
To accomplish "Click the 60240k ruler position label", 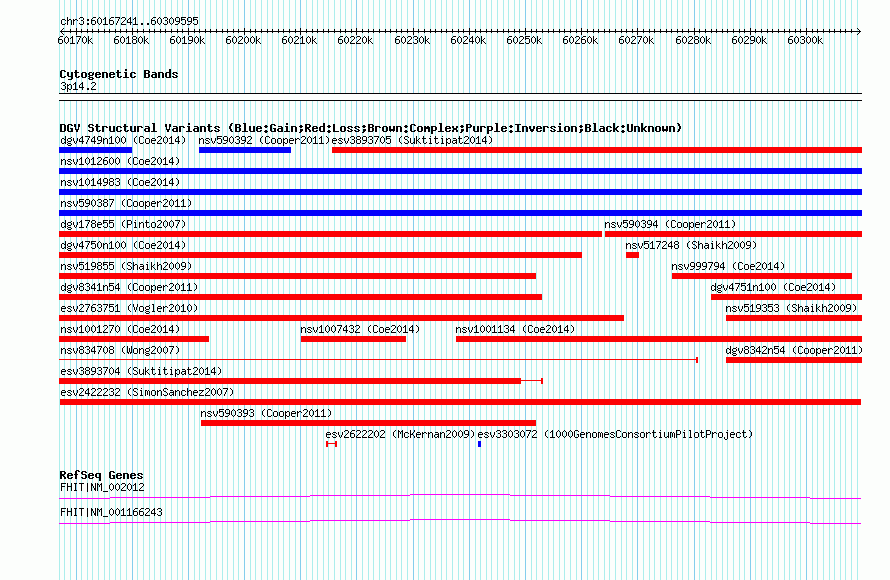I will point(468,40).
